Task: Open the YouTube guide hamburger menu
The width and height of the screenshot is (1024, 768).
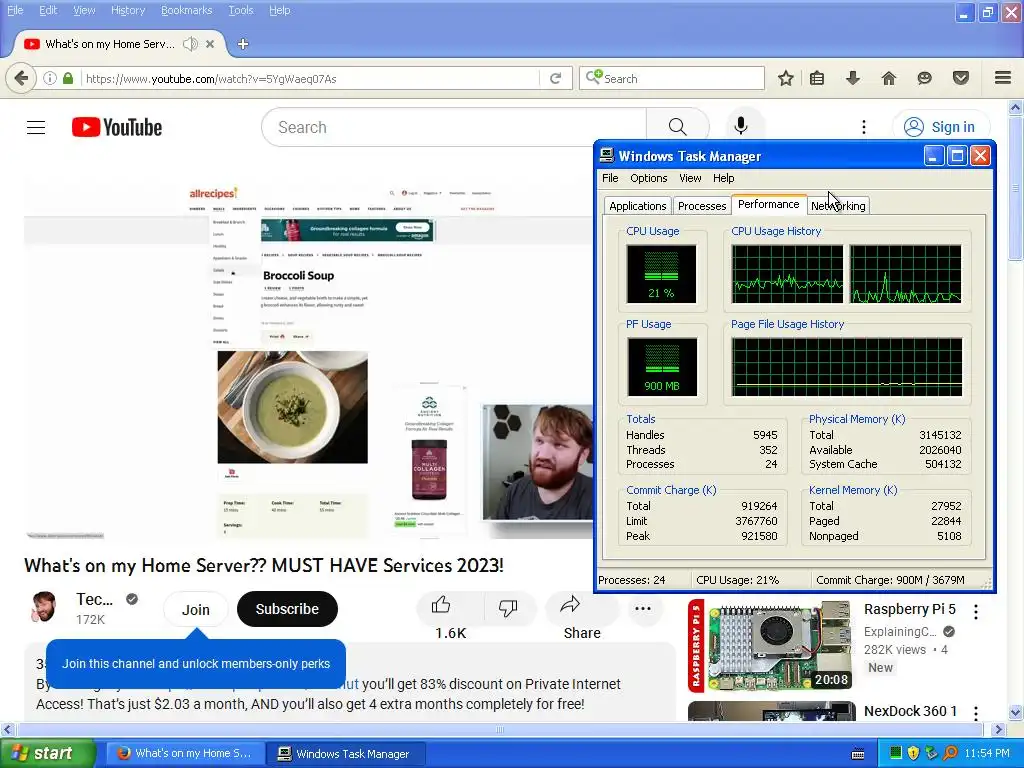Action: tap(36, 127)
